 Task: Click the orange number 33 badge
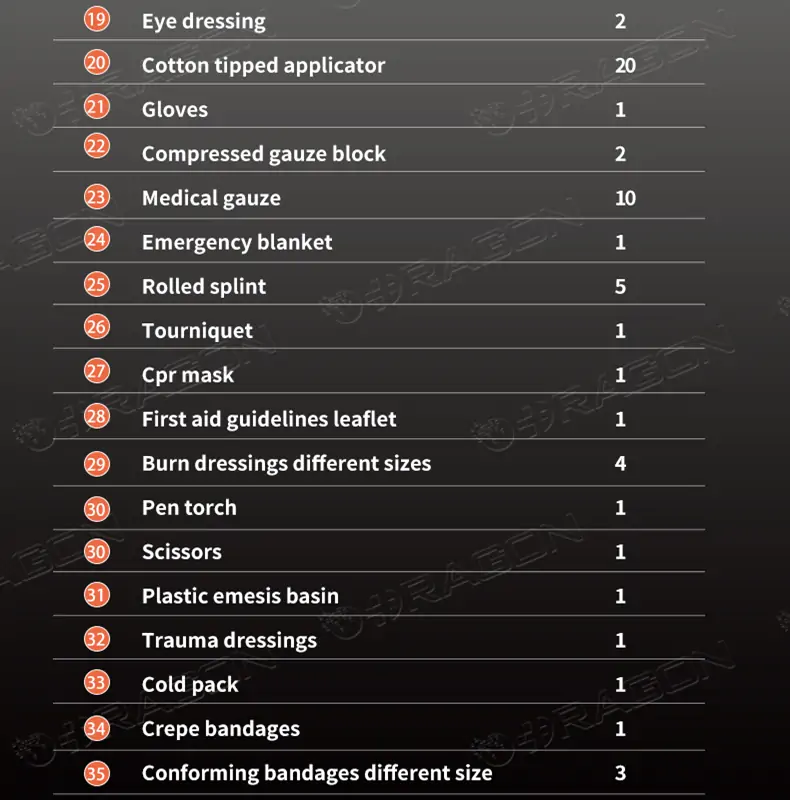pos(96,683)
